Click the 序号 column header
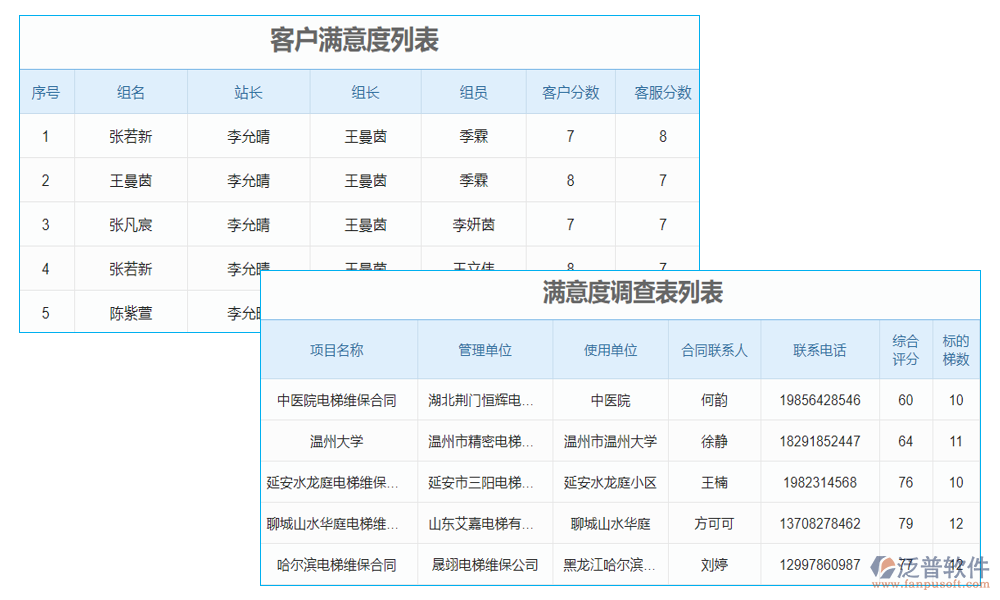 46,93
